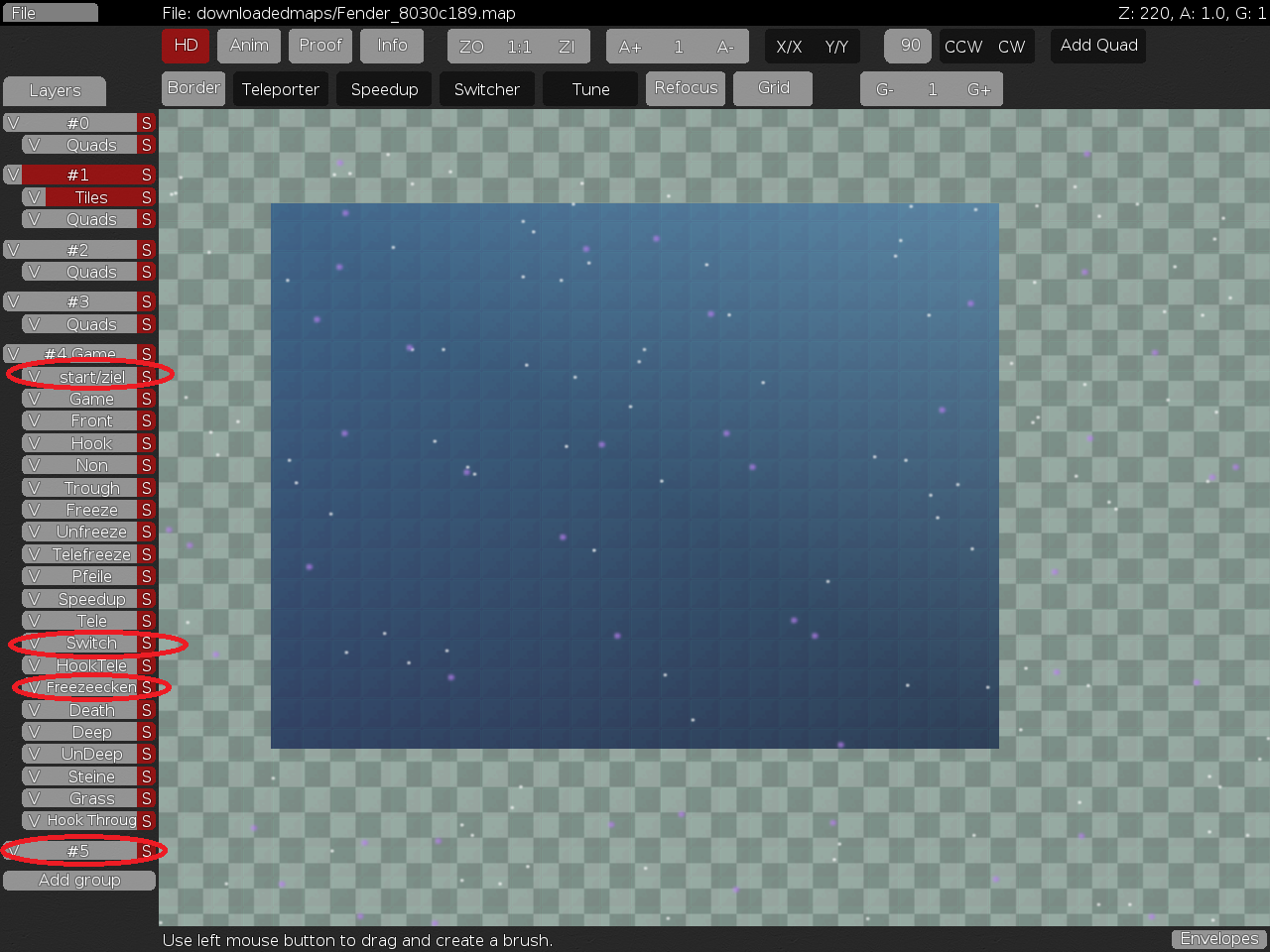The height and width of the screenshot is (952, 1270).
Task: Click the Border tool
Action: coord(193,88)
